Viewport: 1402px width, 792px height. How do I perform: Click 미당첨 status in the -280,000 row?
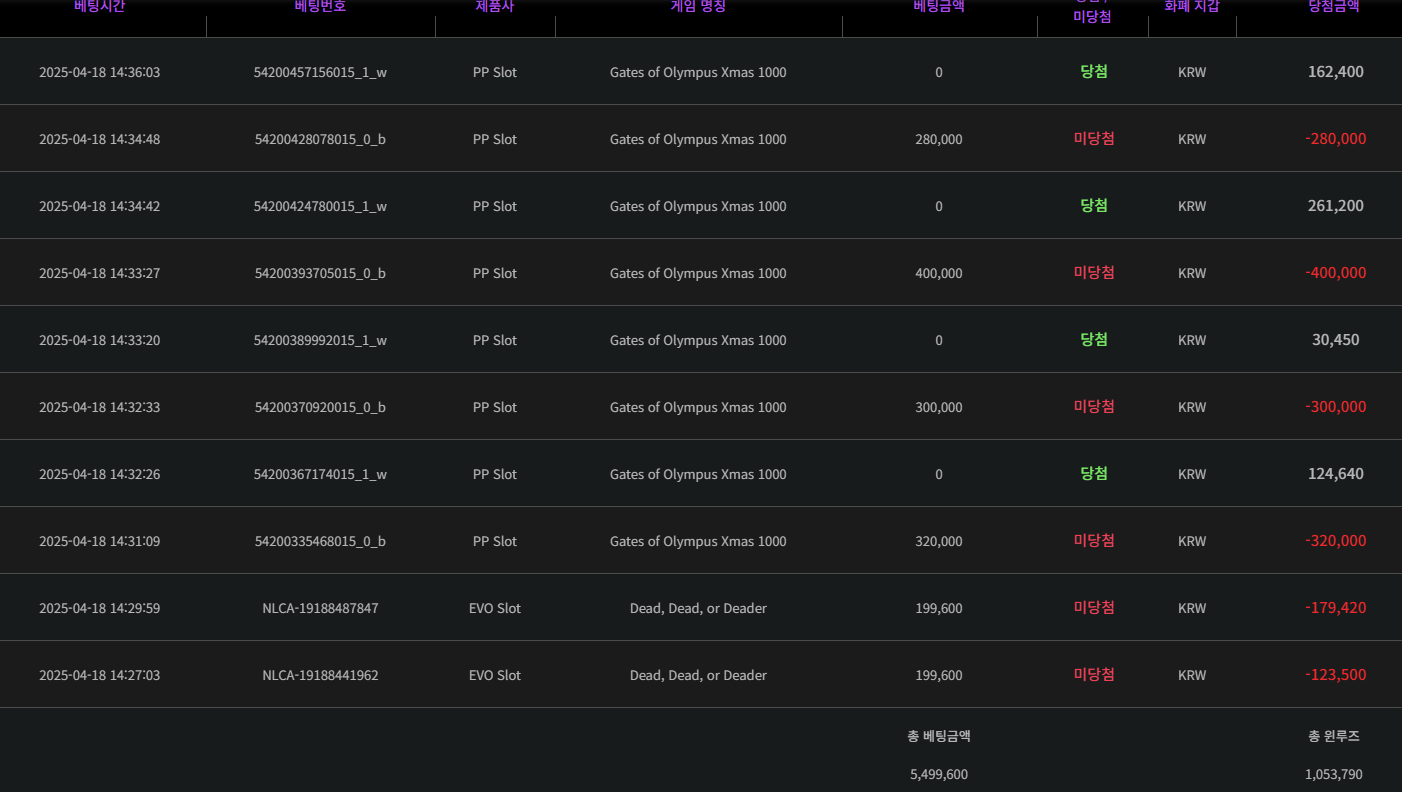coord(1094,138)
